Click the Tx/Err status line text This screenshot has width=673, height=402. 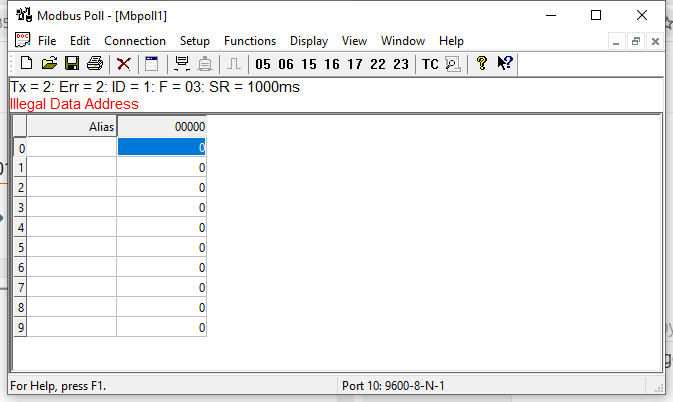(155, 87)
